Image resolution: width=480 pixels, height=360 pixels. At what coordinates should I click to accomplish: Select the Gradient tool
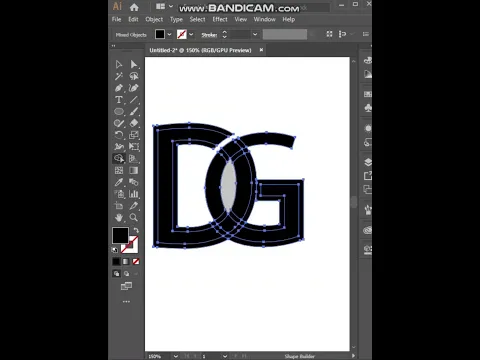tap(134, 170)
